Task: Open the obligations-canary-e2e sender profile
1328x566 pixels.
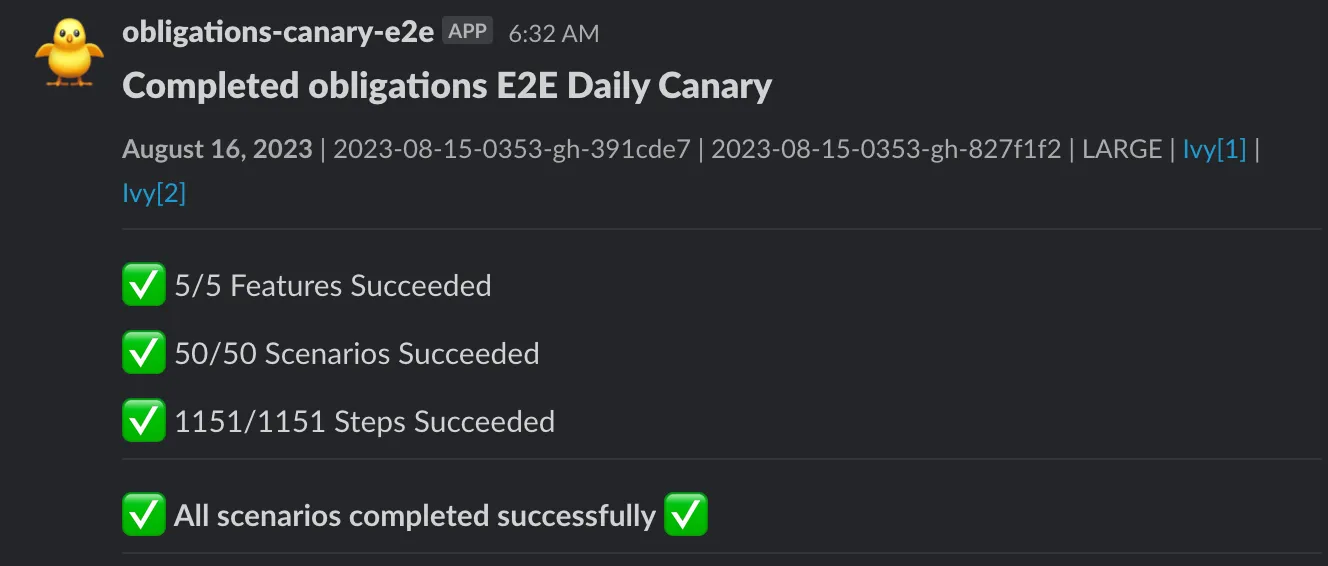Action: tap(278, 32)
